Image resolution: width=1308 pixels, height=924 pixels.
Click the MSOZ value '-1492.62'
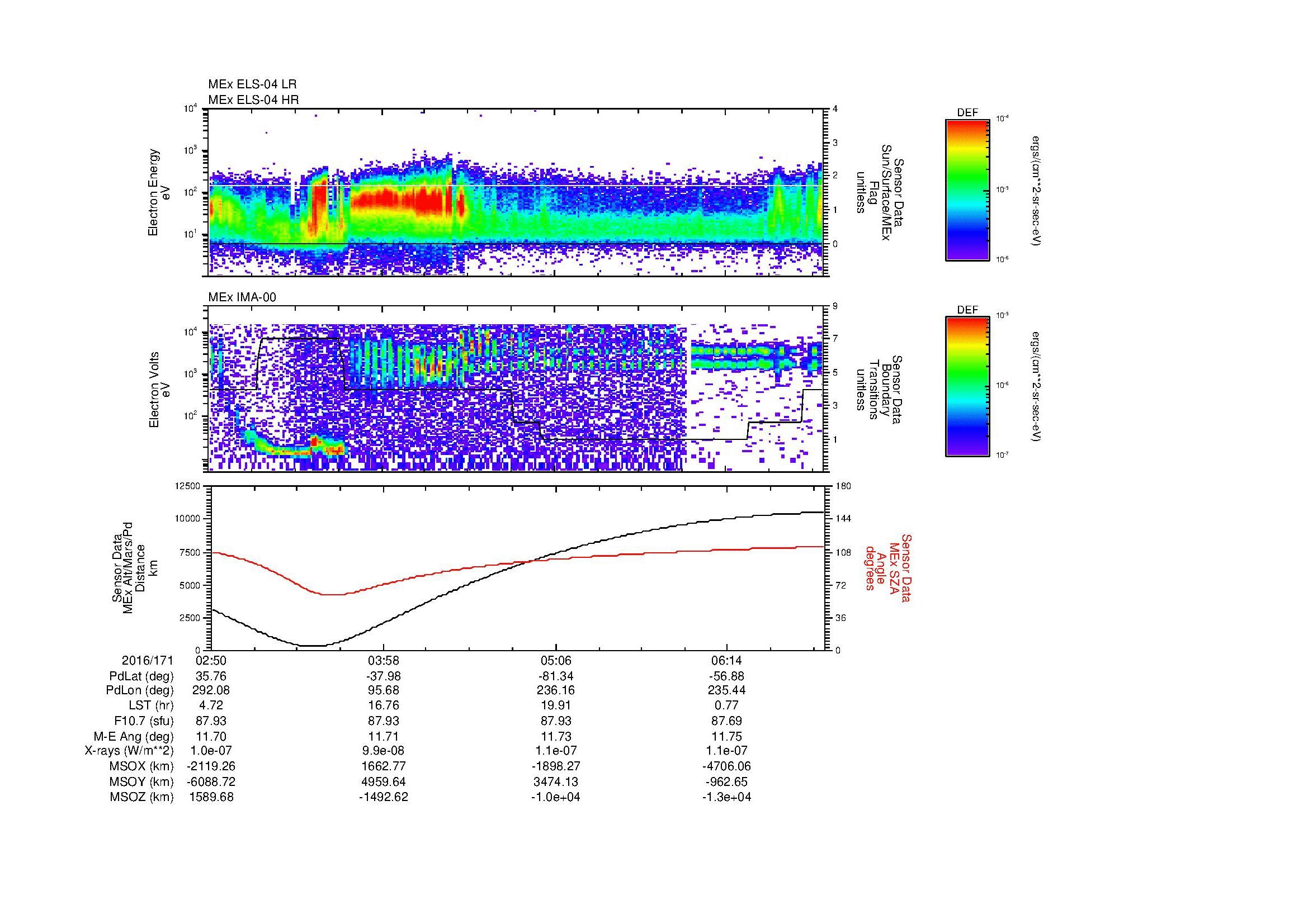384,797
